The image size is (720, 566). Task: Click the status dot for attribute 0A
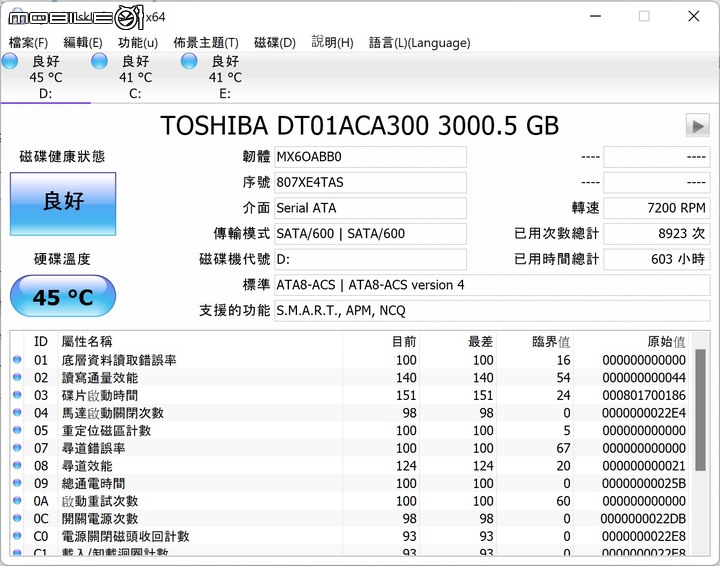(x=17, y=500)
